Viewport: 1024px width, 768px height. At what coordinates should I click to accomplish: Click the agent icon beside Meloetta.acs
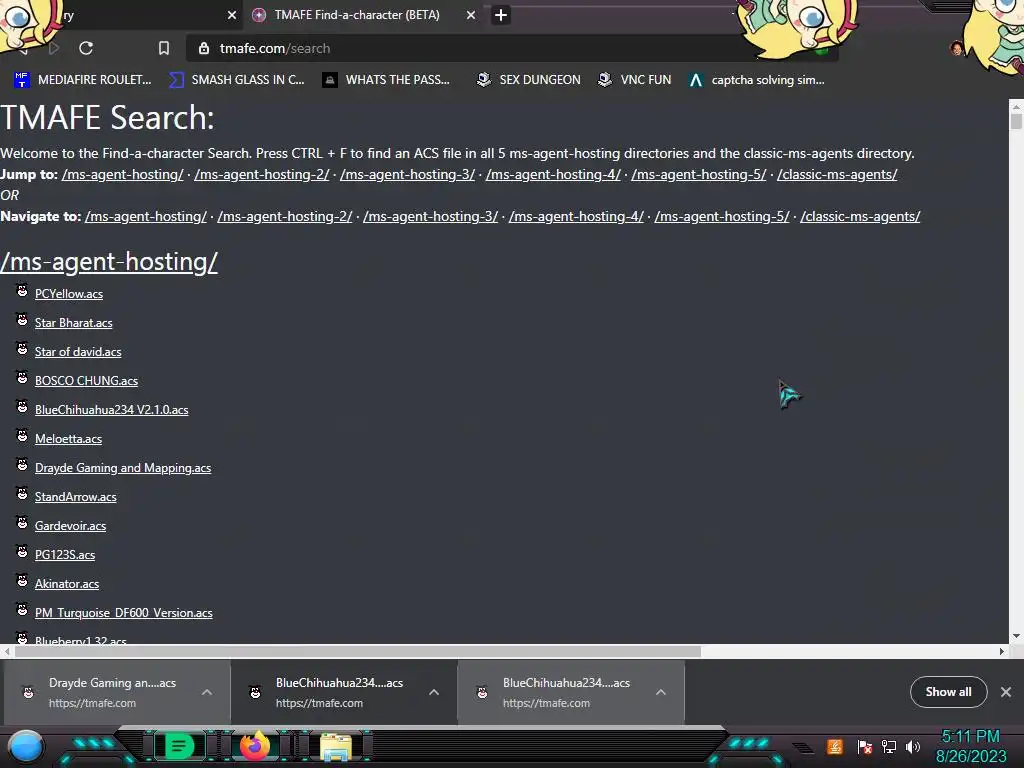pyautogui.click(x=22, y=436)
